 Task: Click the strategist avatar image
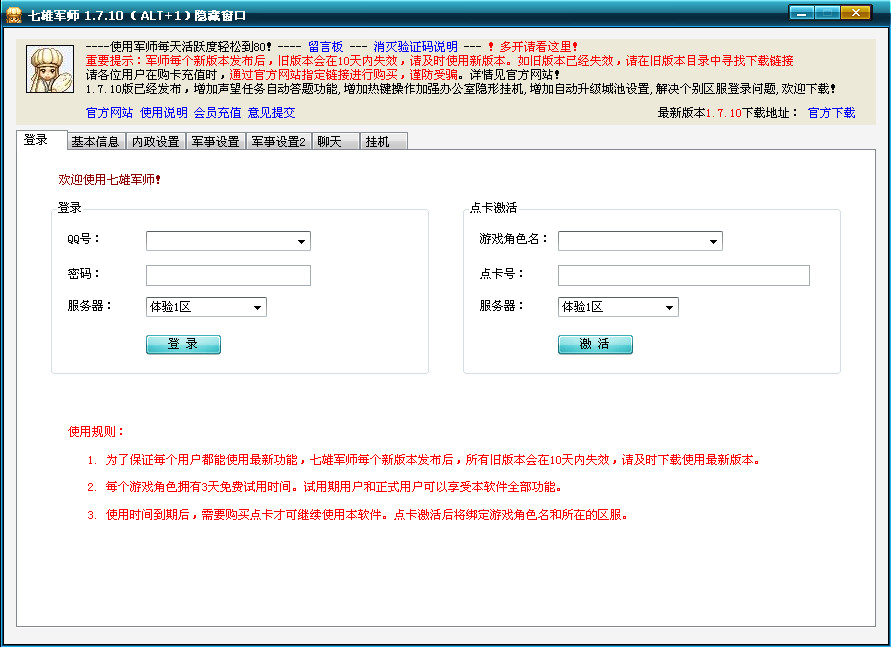tap(50, 70)
